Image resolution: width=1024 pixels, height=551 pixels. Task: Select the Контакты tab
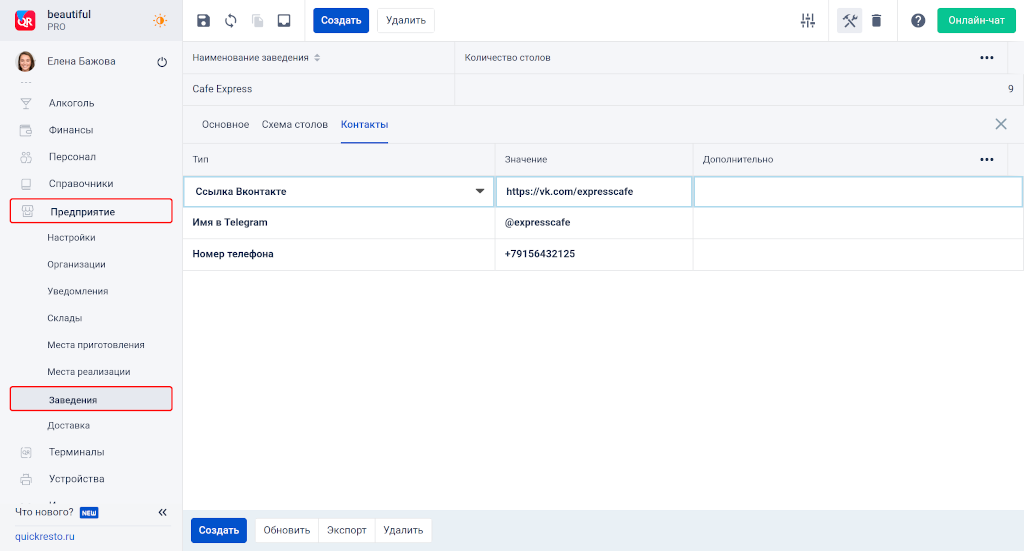[364, 124]
